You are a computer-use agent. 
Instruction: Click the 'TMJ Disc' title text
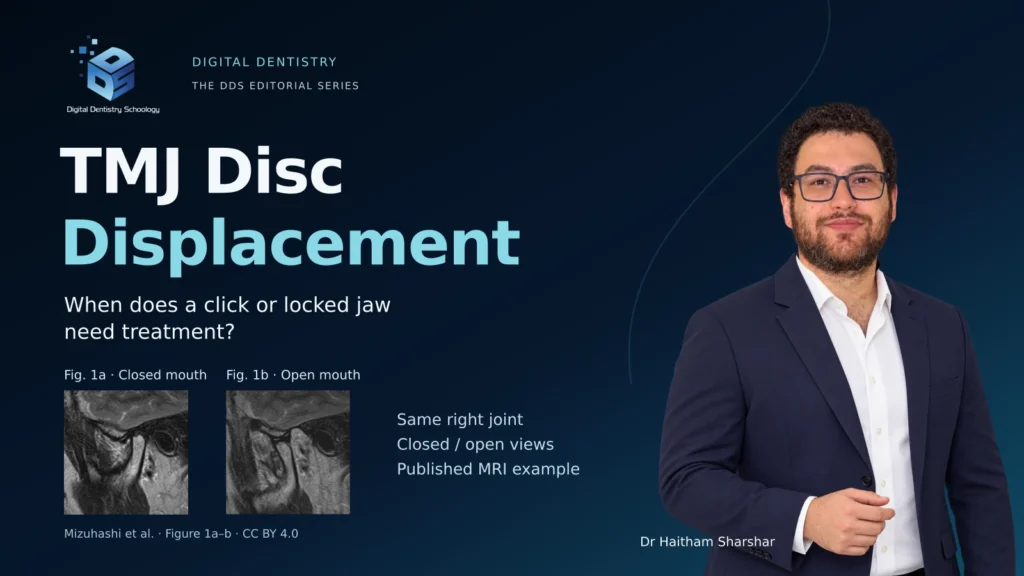202,172
